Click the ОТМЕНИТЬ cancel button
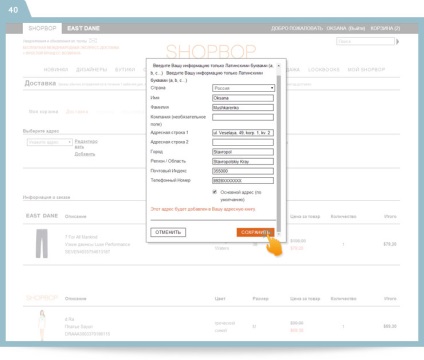Viewport: 424px width, 360px height. (x=168, y=232)
